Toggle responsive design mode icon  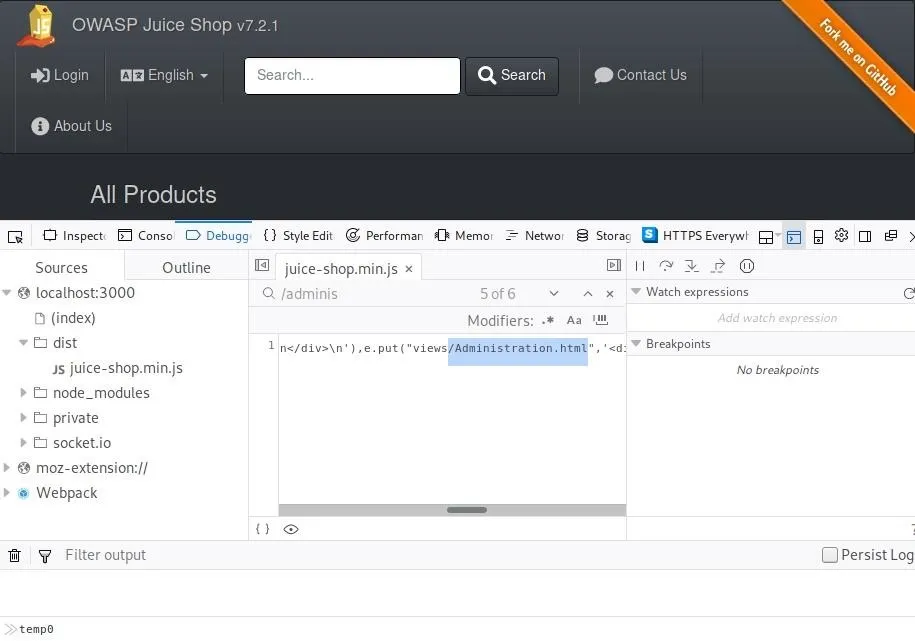coord(818,236)
